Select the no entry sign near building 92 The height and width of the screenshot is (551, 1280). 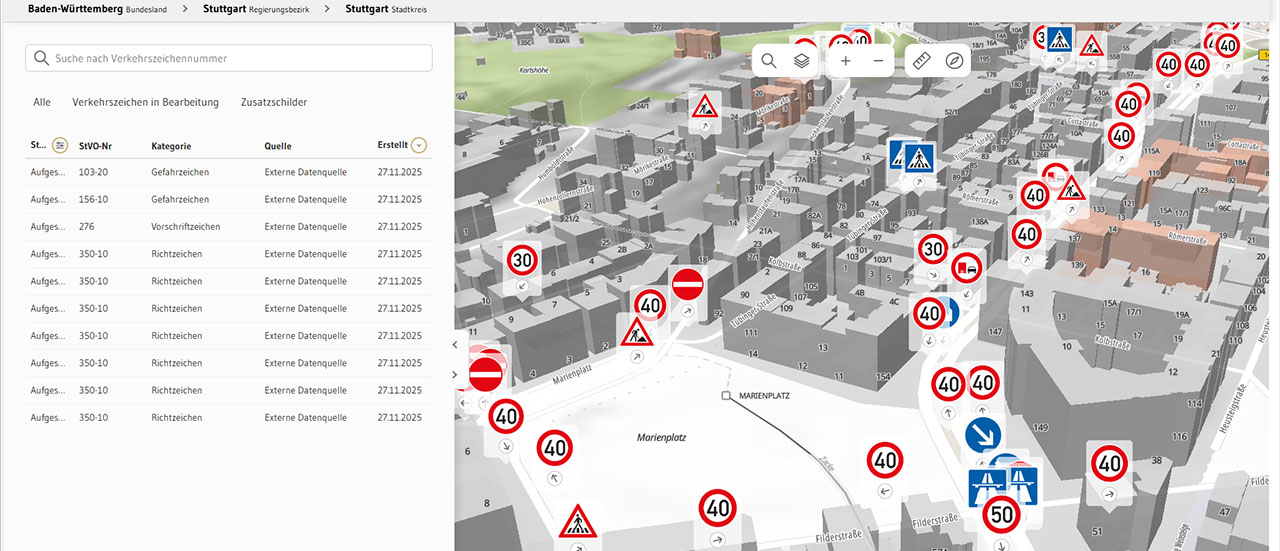(x=688, y=284)
